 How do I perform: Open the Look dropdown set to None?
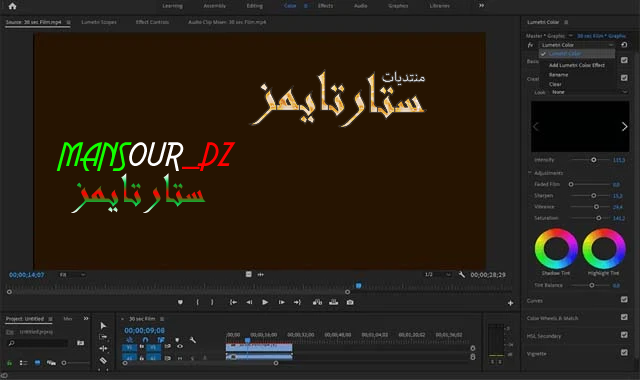[x=589, y=92]
